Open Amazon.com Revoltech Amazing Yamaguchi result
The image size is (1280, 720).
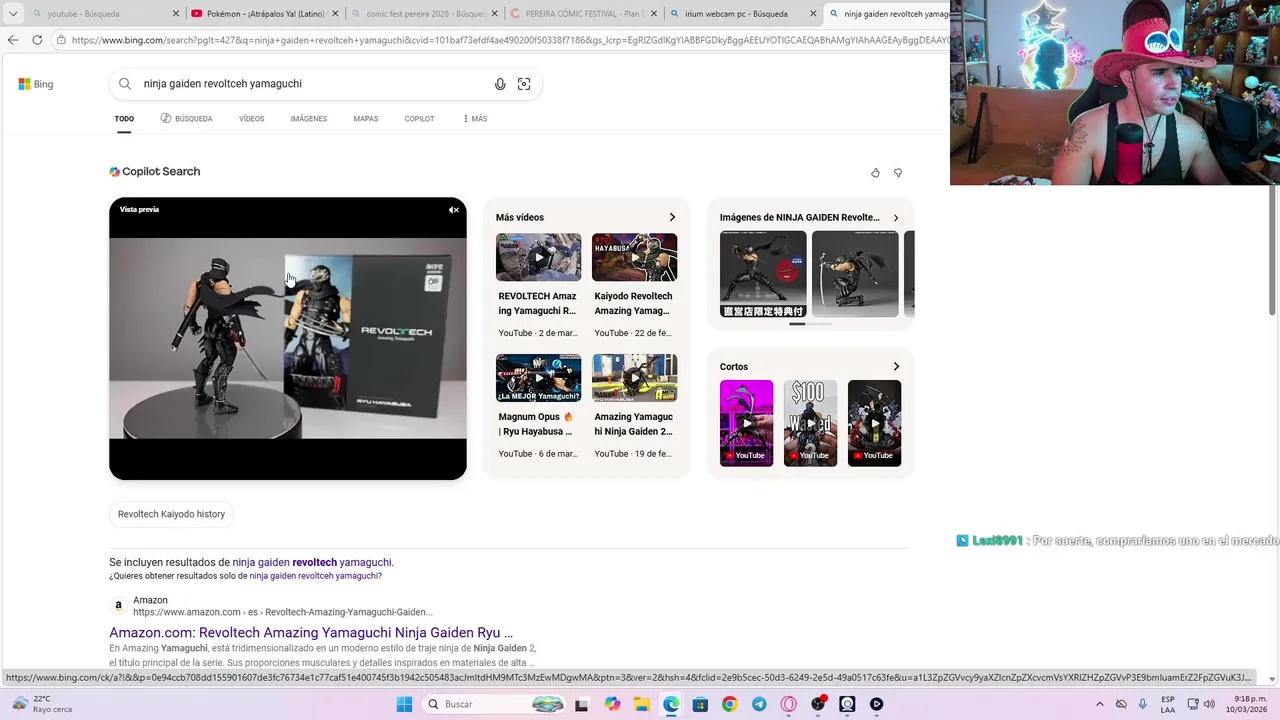click(x=311, y=633)
